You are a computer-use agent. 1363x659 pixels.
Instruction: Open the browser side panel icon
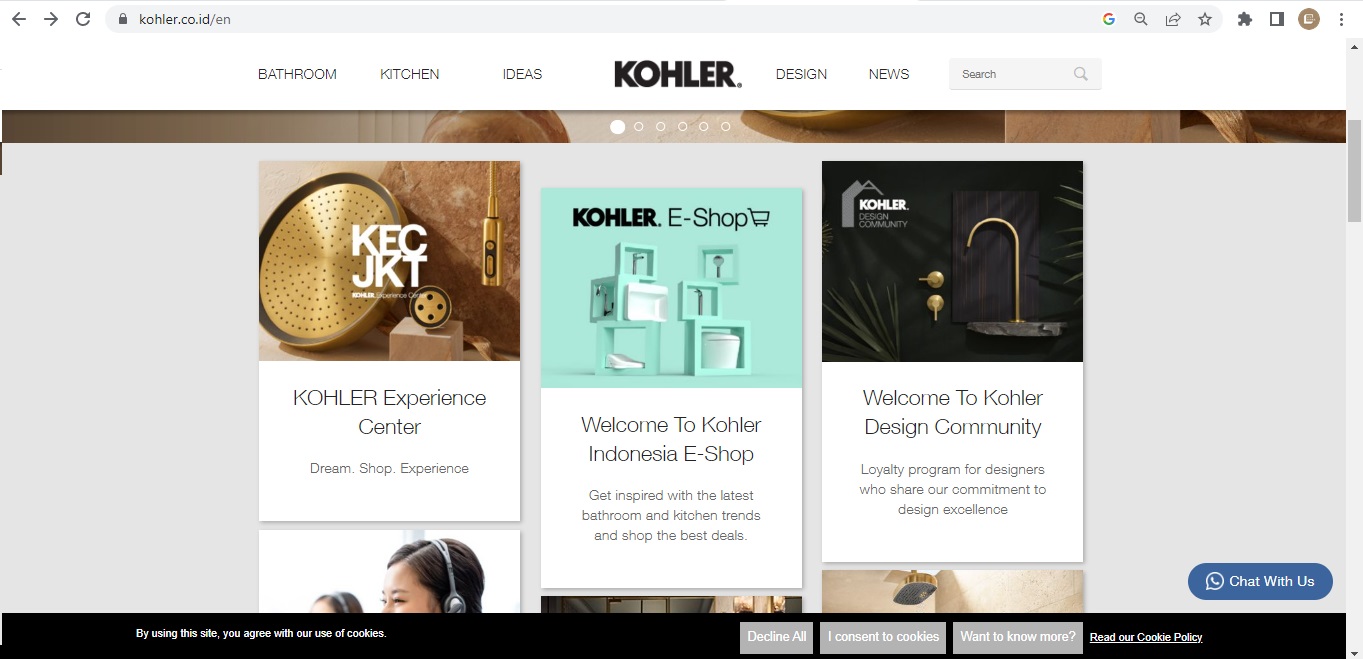click(1277, 19)
